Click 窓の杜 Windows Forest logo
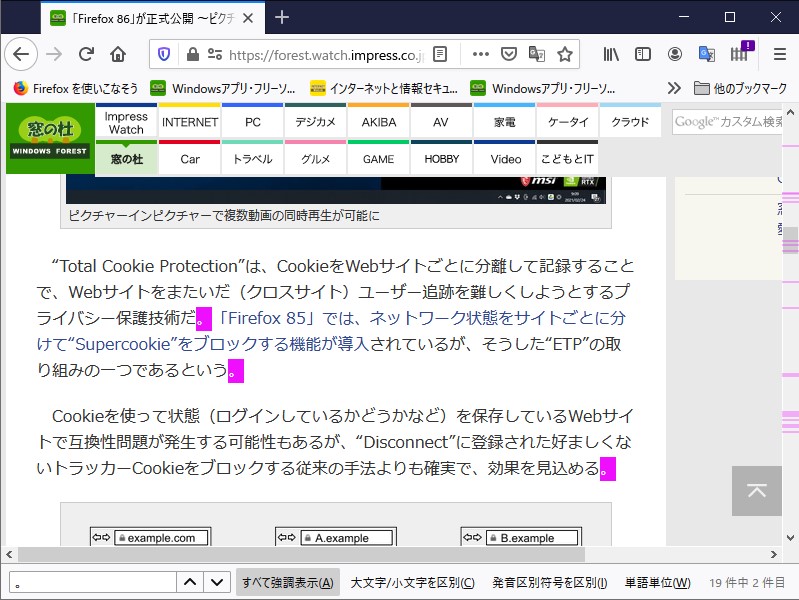The height and width of the screenshot is (600, 799). coord(50,138)
